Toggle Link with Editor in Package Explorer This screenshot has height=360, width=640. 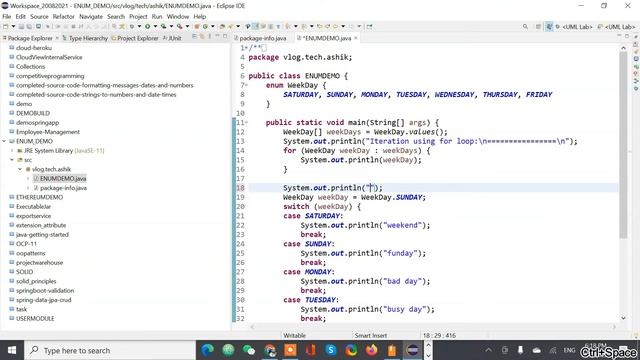pyautogui.click(x=202, y=36)
